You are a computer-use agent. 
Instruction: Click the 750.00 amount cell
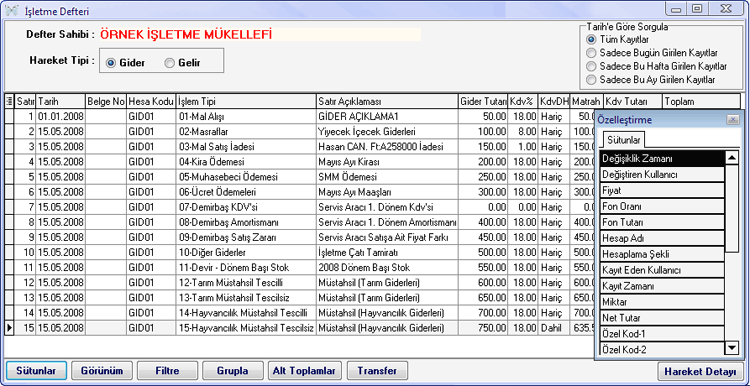(483, 328)
